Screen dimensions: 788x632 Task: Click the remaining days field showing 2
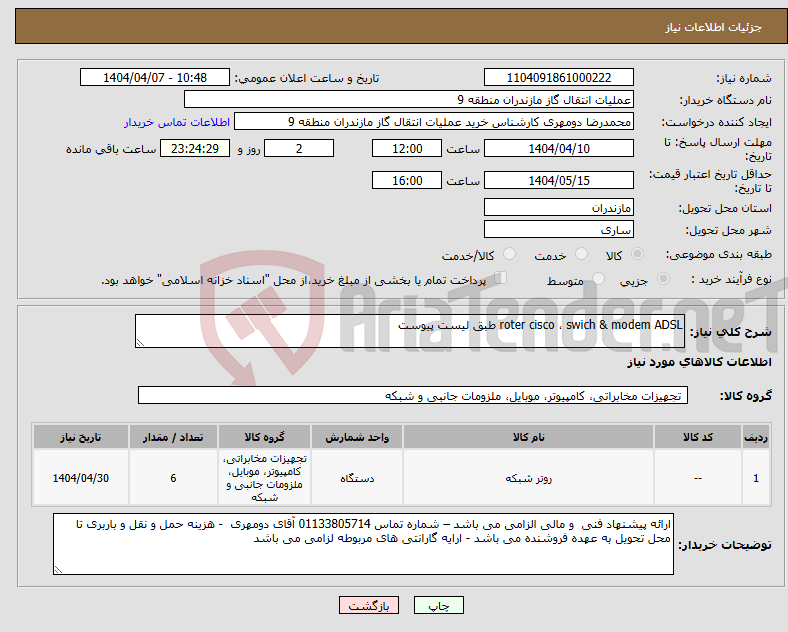point(299,148)
